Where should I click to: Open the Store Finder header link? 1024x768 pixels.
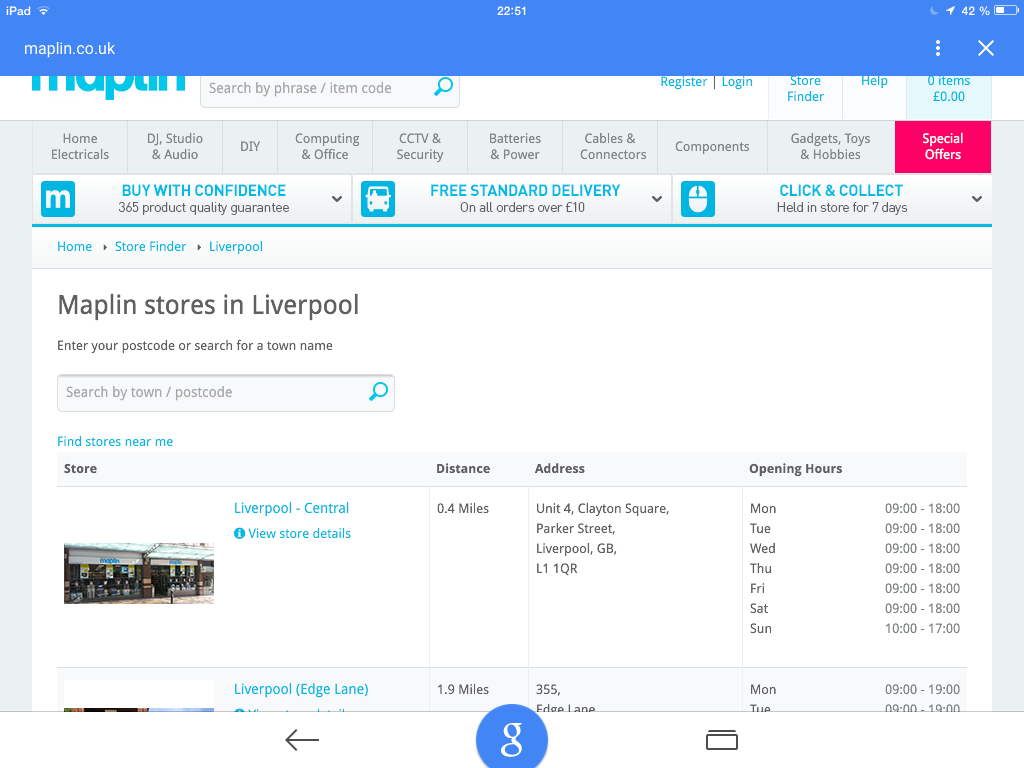805,89
